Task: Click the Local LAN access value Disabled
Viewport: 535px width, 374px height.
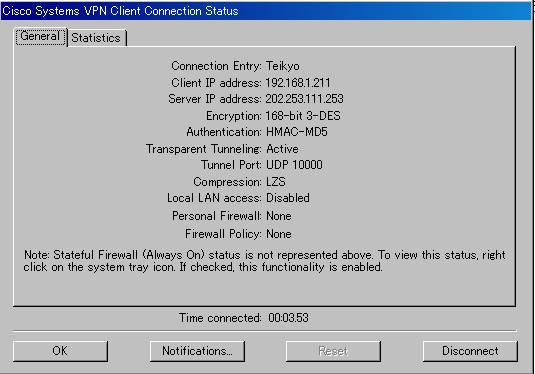Action: tap(288, 198)
